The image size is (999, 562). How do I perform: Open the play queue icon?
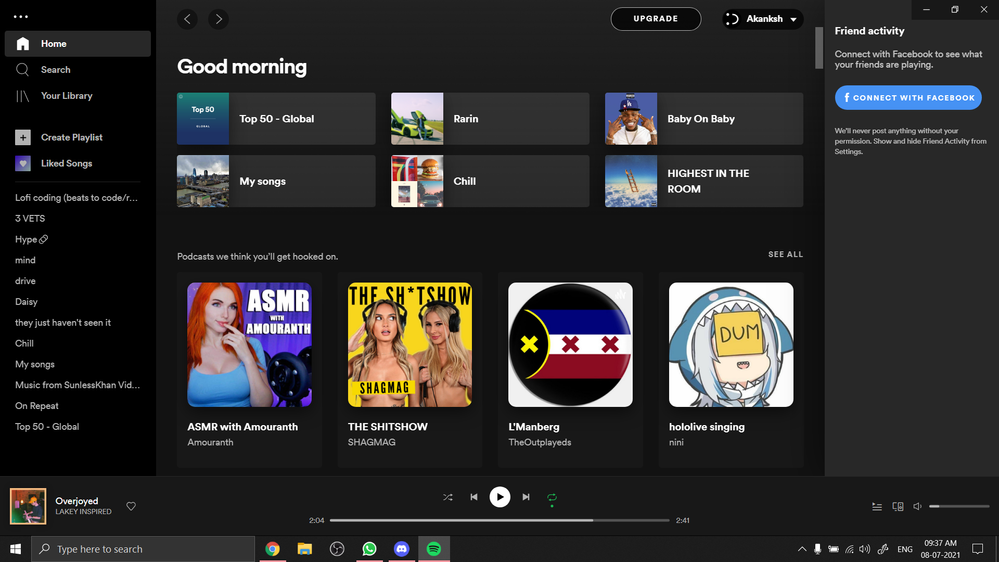(x=877, y=507)
